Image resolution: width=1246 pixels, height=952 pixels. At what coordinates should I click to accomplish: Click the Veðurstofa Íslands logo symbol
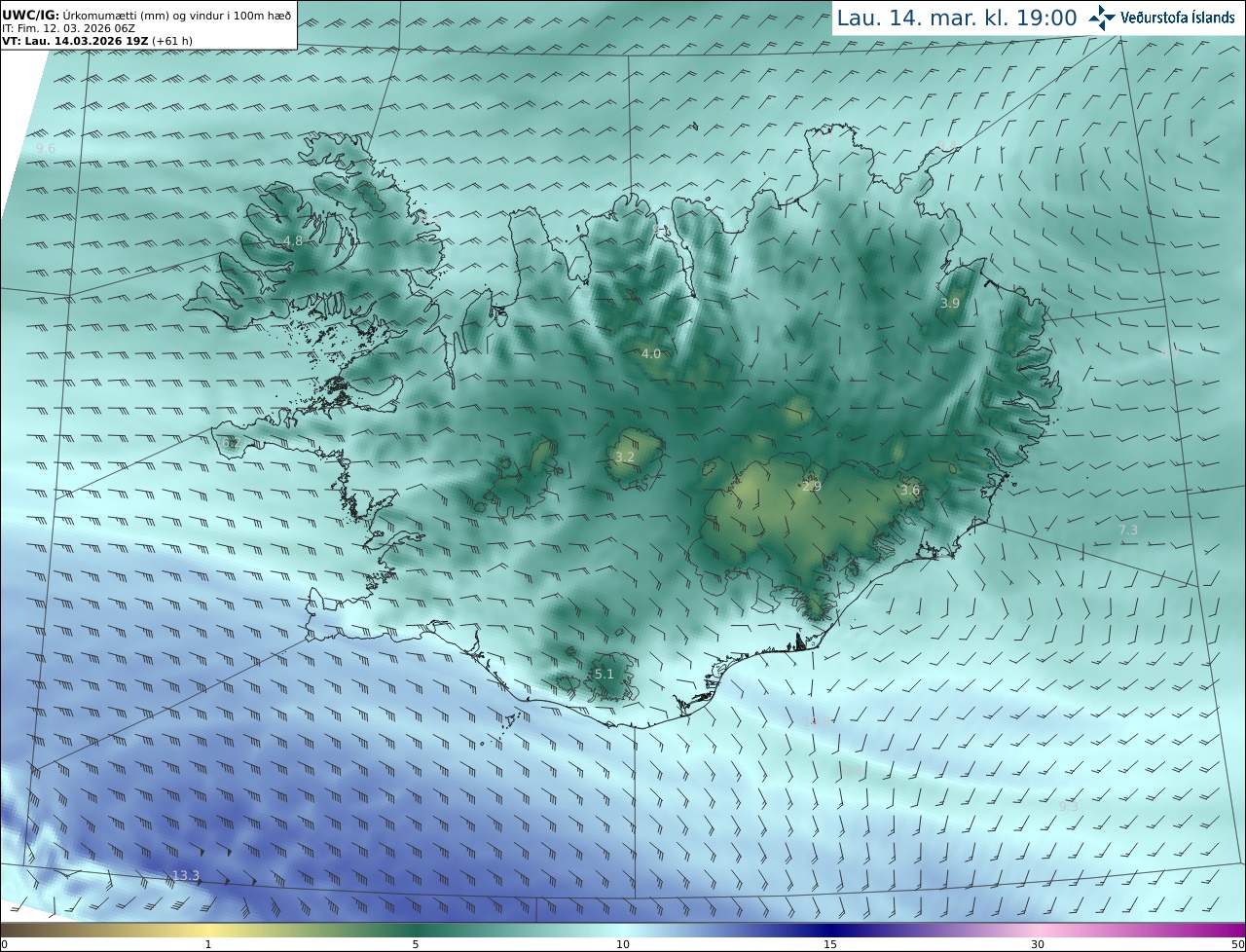point(1102,18)
